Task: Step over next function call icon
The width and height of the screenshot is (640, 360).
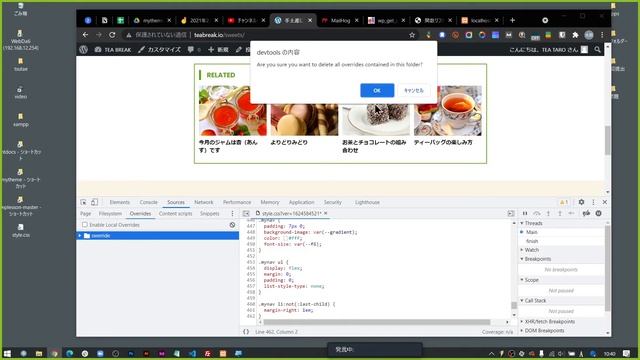Action: point(537,213)
